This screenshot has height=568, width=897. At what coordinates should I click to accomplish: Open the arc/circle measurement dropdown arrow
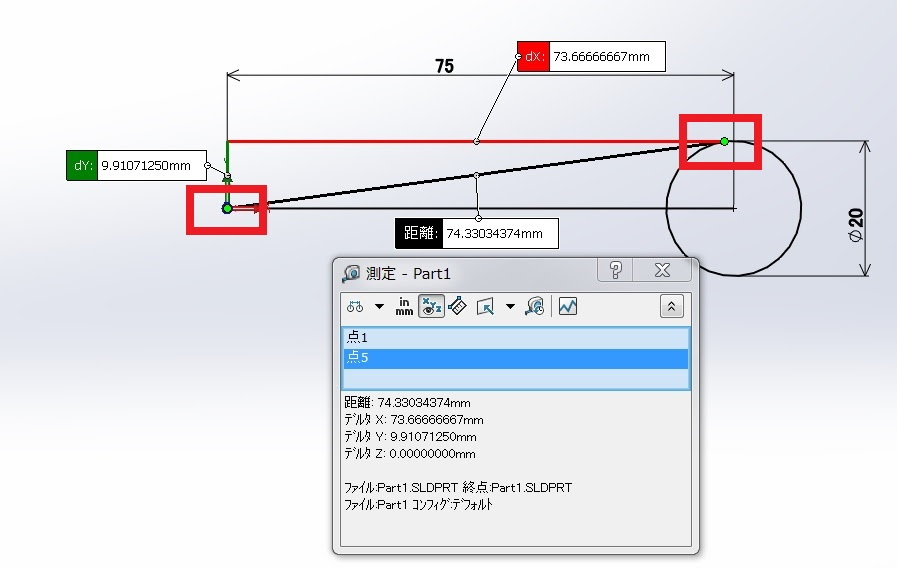[x=379, y=307]
